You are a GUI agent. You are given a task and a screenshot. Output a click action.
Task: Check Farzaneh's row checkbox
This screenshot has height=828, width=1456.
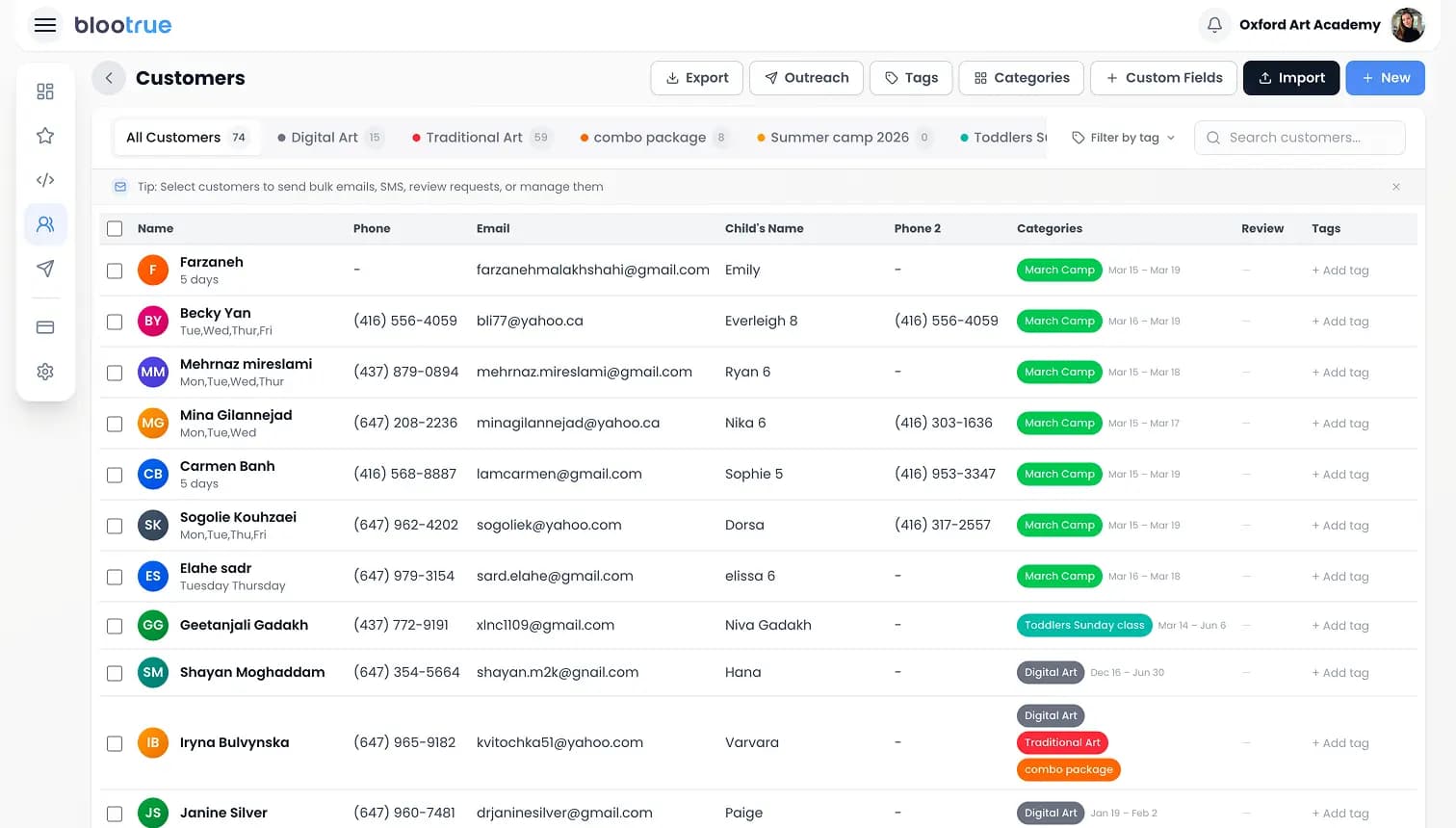click(x=115, y=270)
